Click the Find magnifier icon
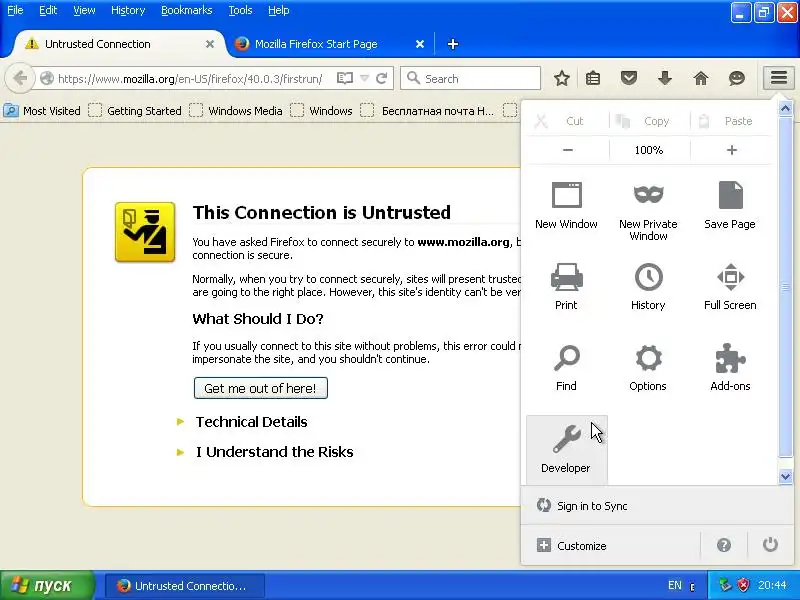This screenshot has width=800, height=600. [566, 358]
